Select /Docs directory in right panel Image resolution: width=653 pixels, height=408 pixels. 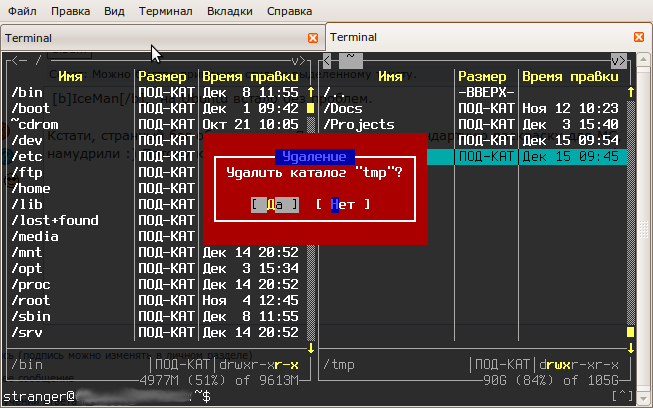pos(345,108)
